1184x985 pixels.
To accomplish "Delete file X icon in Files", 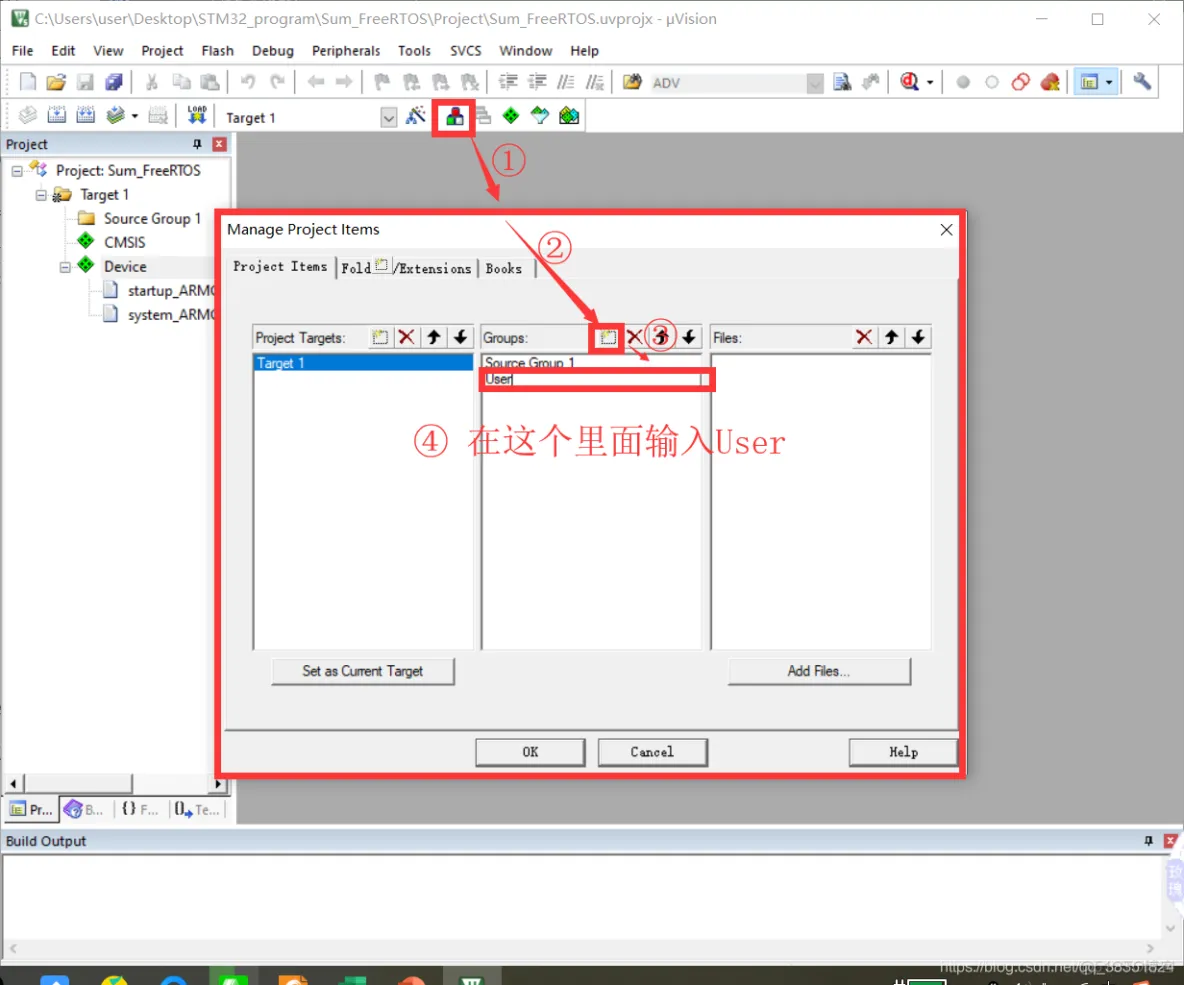I will tap(864, 337).
